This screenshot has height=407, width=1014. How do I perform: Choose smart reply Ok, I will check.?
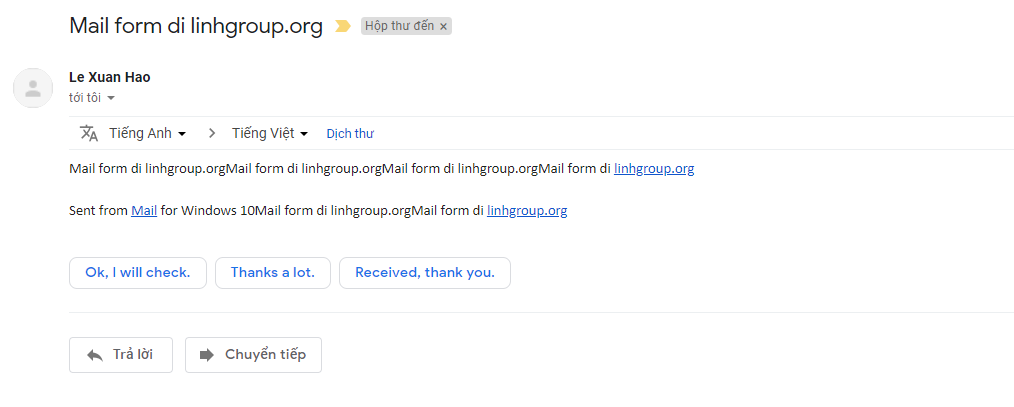(x=138, y=272)
